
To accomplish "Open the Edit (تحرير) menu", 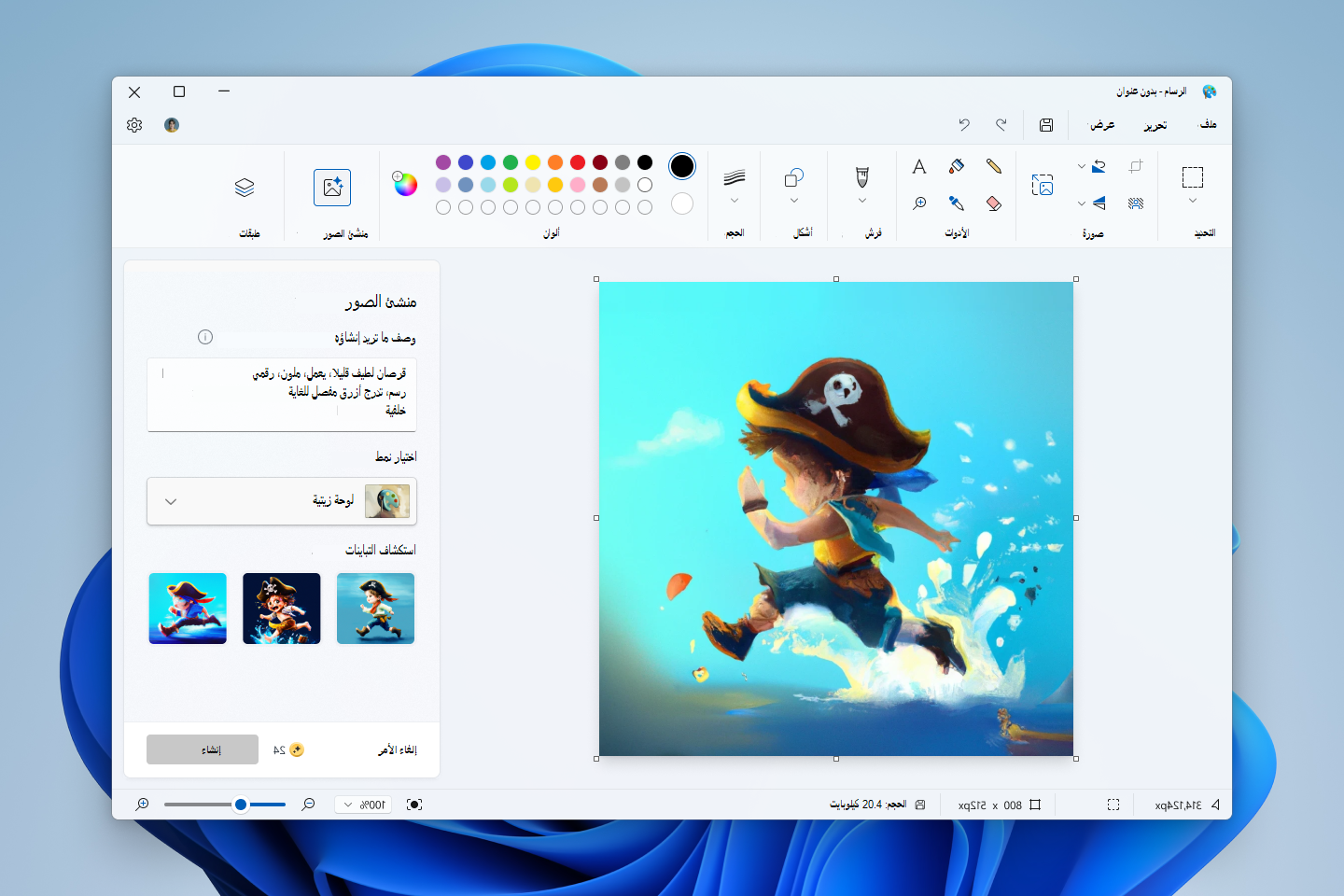I will click(1155, 125).
